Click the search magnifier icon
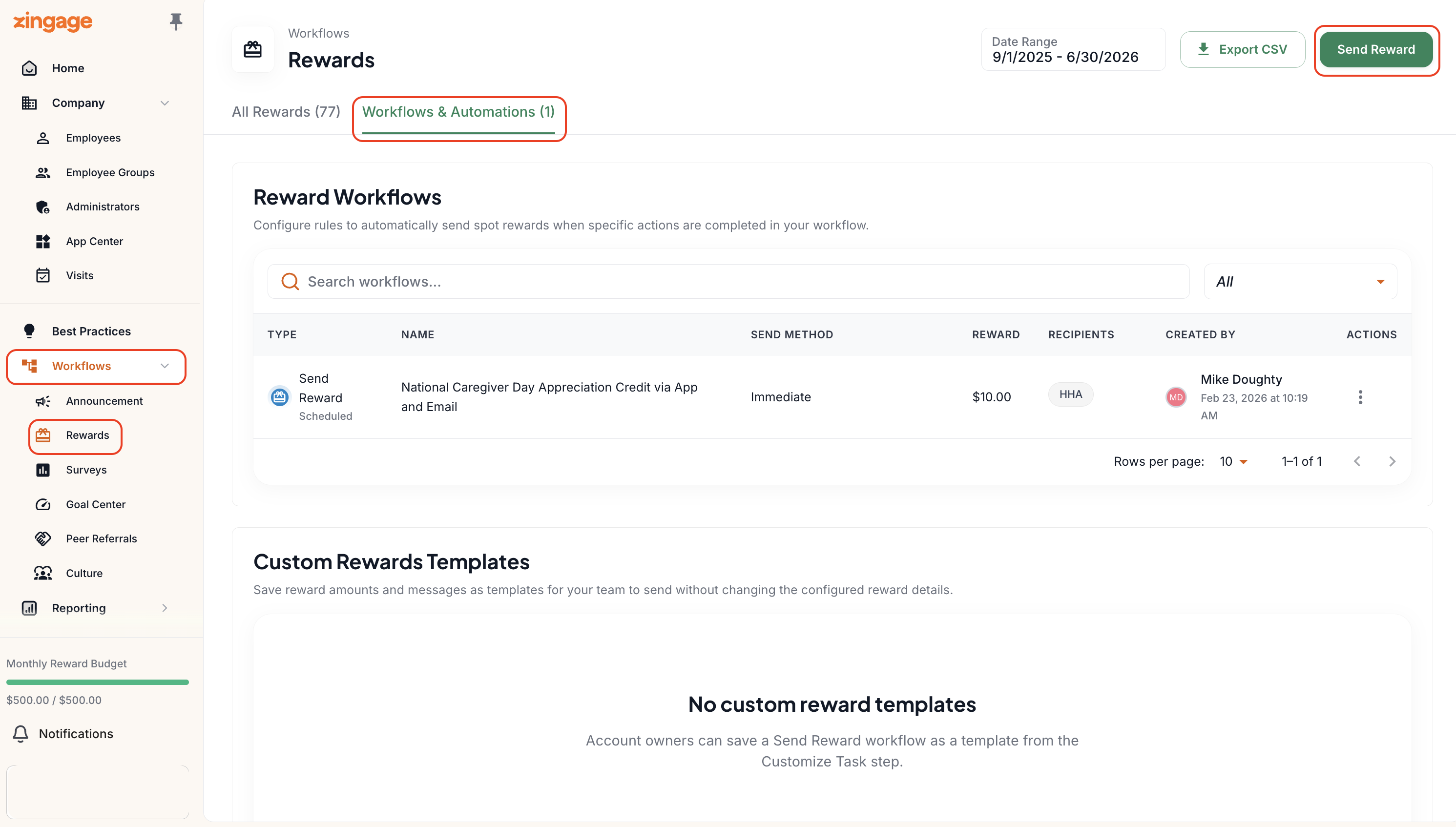The image size is (1456, 827). click(291, 282)
